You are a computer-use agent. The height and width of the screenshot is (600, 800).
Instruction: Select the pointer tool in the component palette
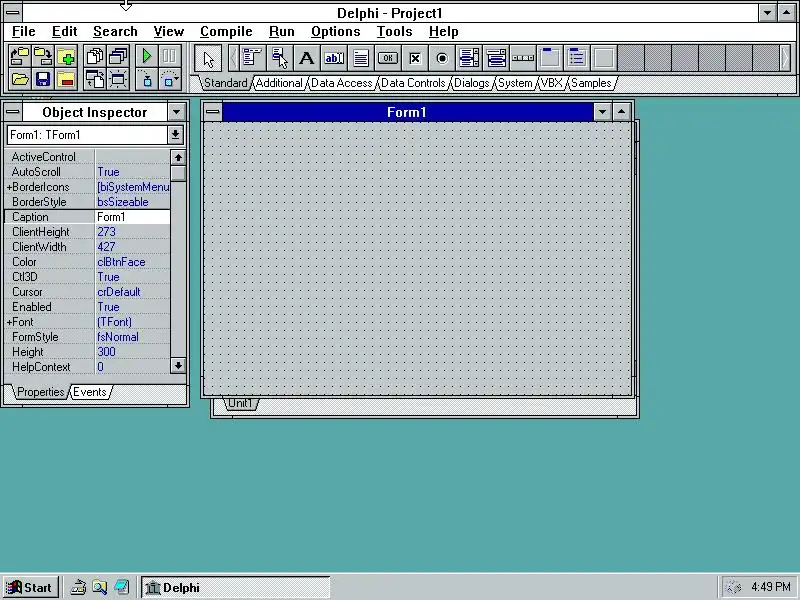coord(208,58)
